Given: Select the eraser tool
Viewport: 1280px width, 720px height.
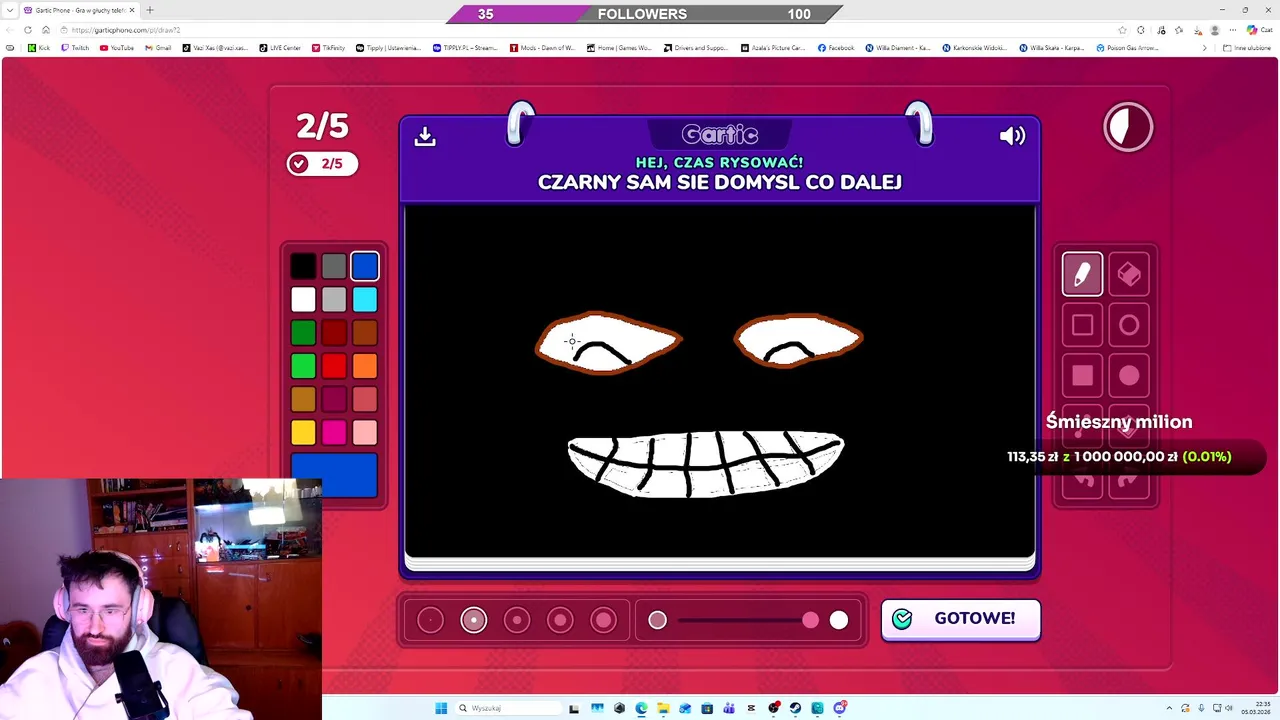Looking at the screenshot, I should (1129, 274).
